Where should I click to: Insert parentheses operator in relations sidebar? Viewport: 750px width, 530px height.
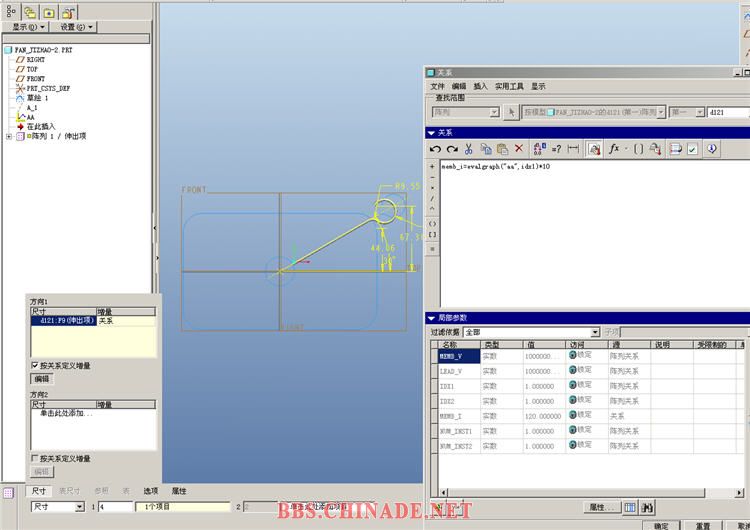(432, 223)
